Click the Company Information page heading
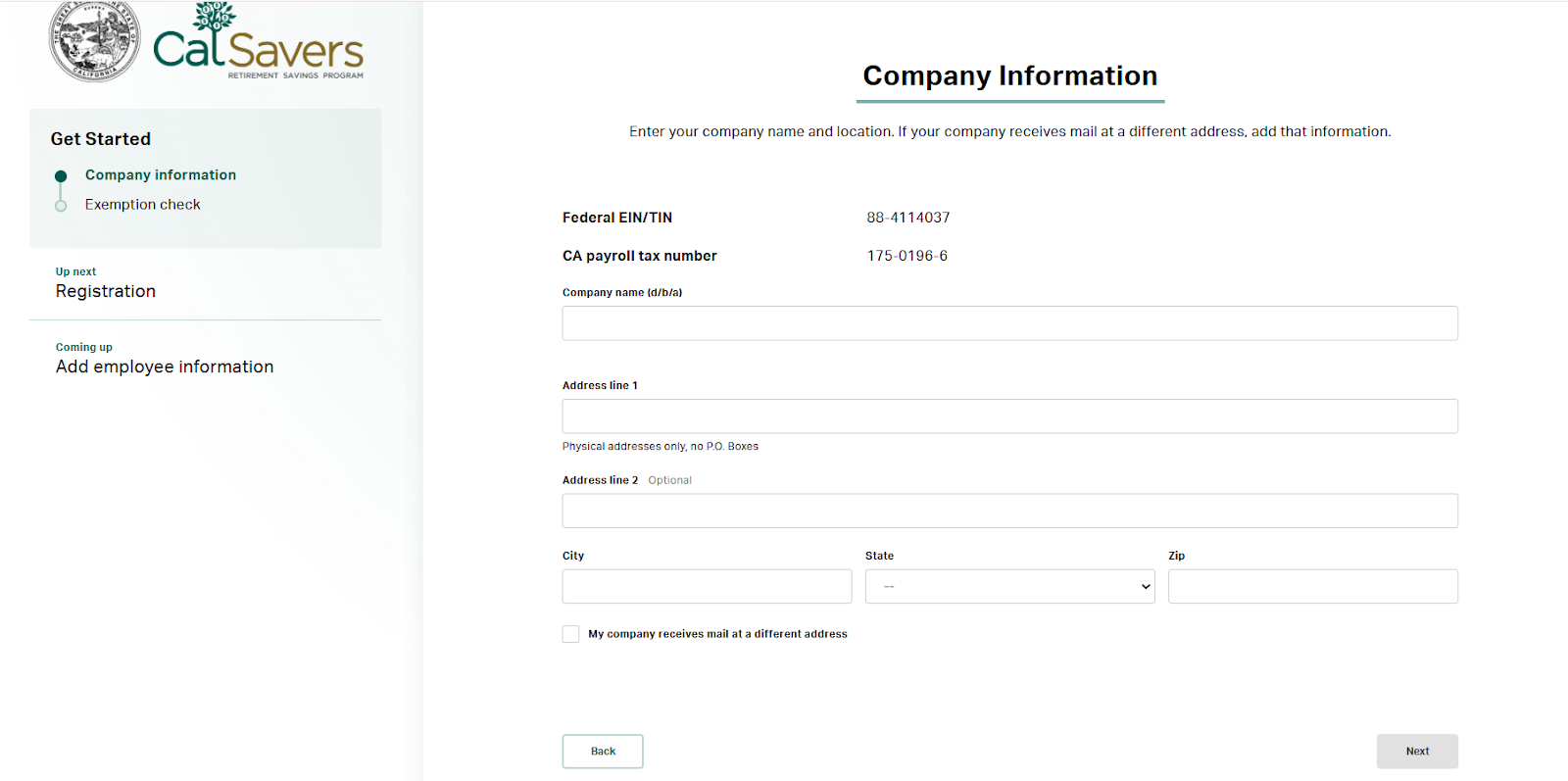 click(x=1009, y=76)
